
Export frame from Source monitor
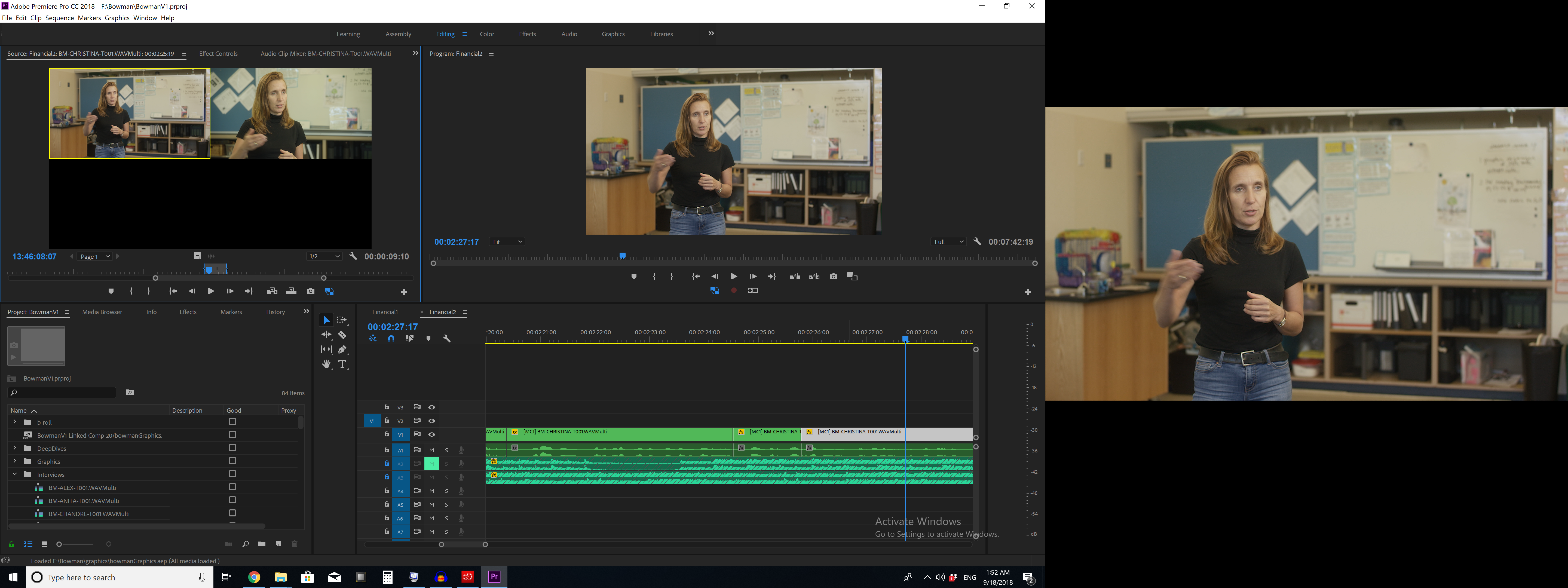pos(310,291)
